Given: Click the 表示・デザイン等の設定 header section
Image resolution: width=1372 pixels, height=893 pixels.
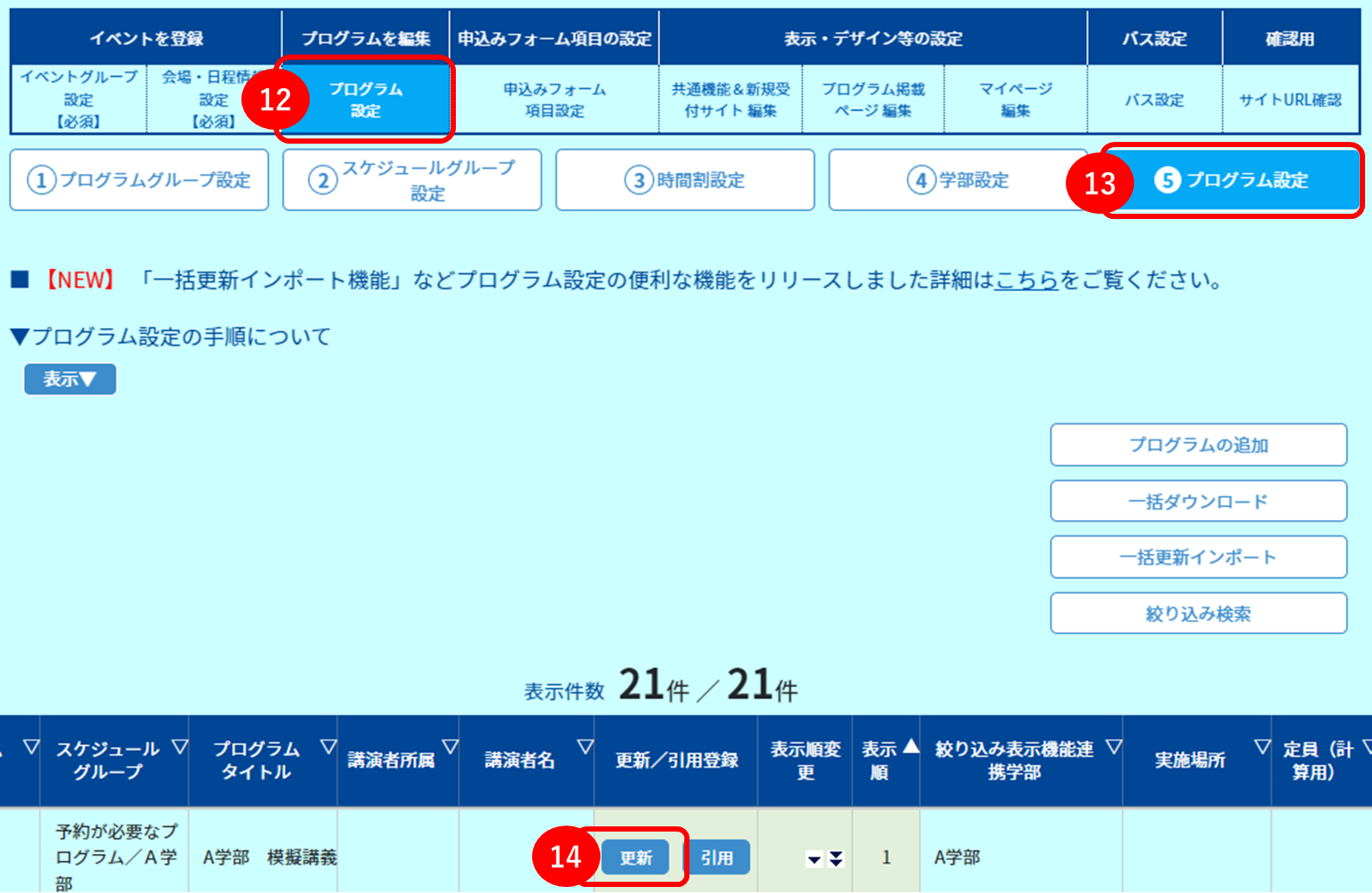Looking at the screenshot, I should point(873,38).
